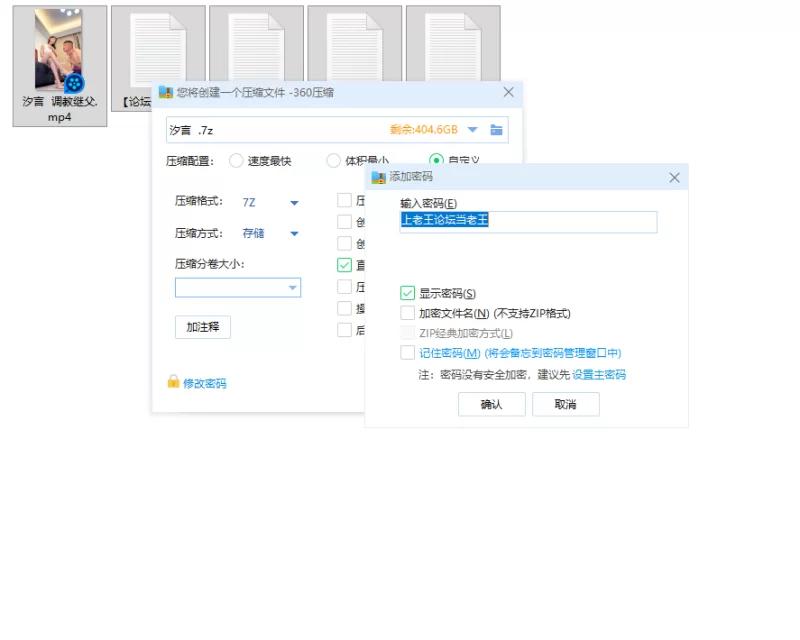The image size is (800, 640).
Task: Expand the 压缩格式 7Z dropdown
Action: coord(294,203)
